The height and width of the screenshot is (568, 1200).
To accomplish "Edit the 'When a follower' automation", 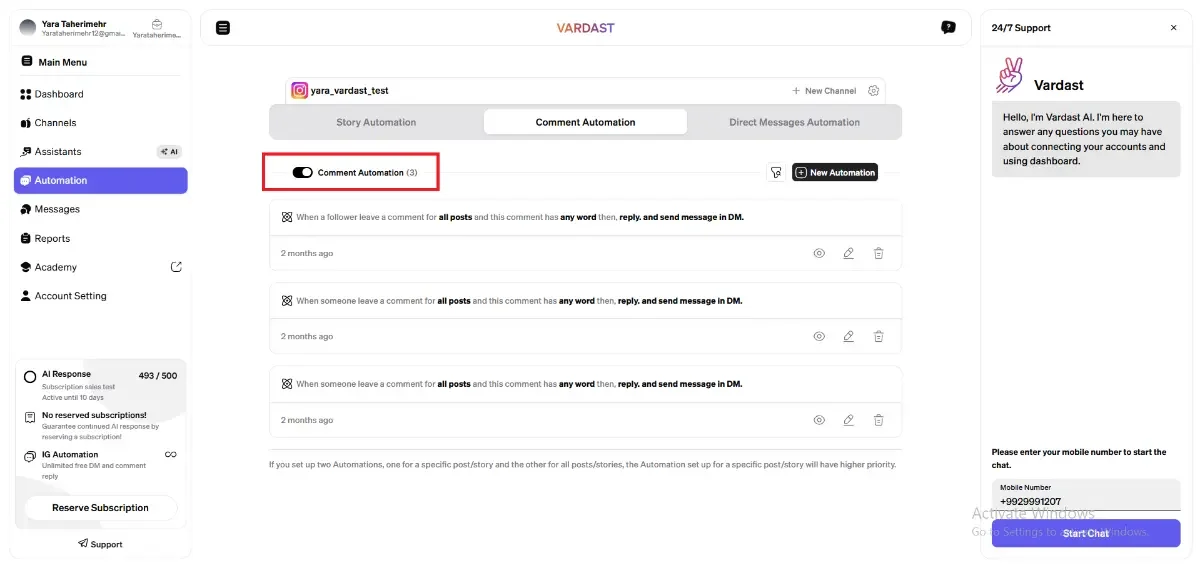I will click(848, 253).
